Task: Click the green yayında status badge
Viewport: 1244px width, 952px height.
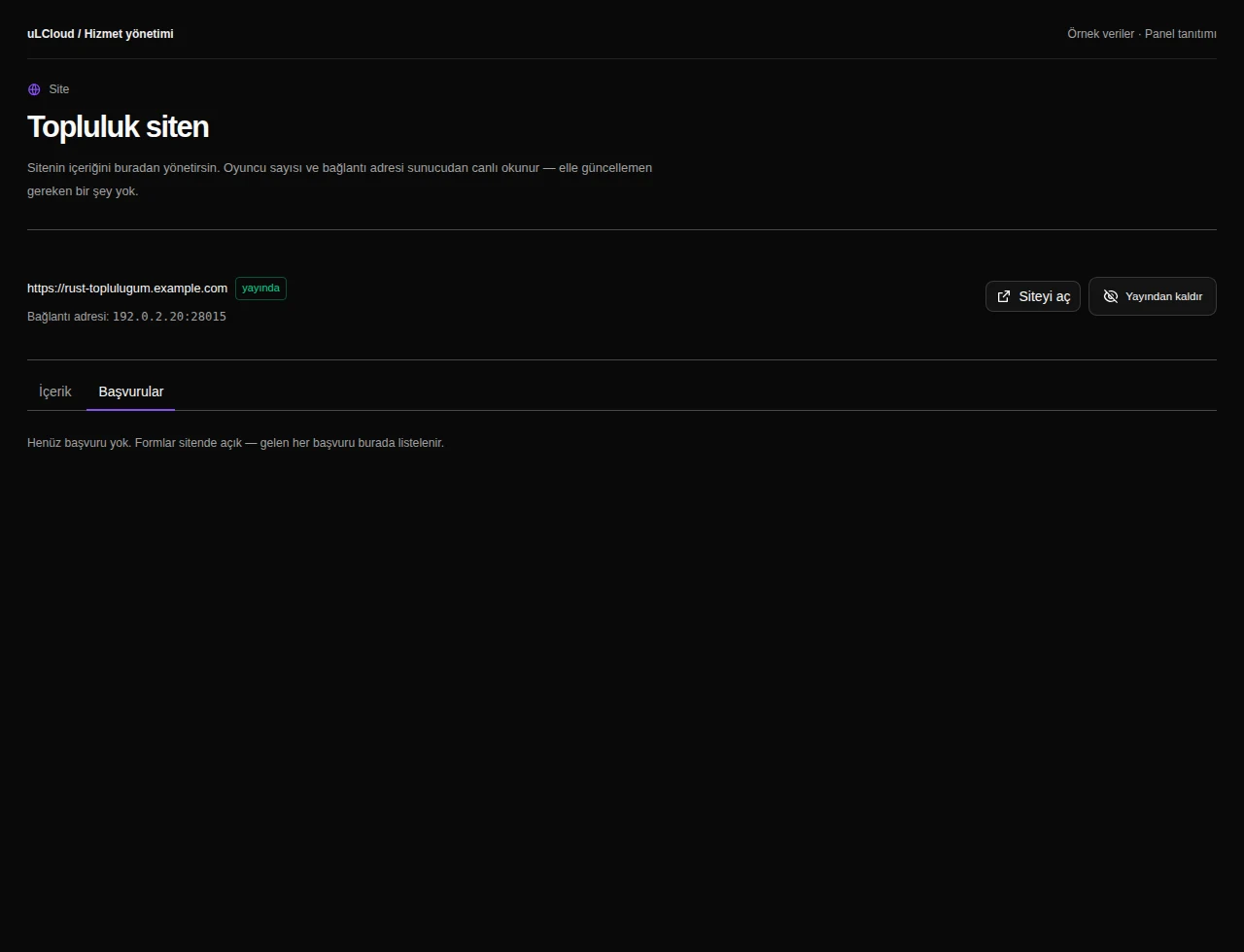Action: pos(260,289)
